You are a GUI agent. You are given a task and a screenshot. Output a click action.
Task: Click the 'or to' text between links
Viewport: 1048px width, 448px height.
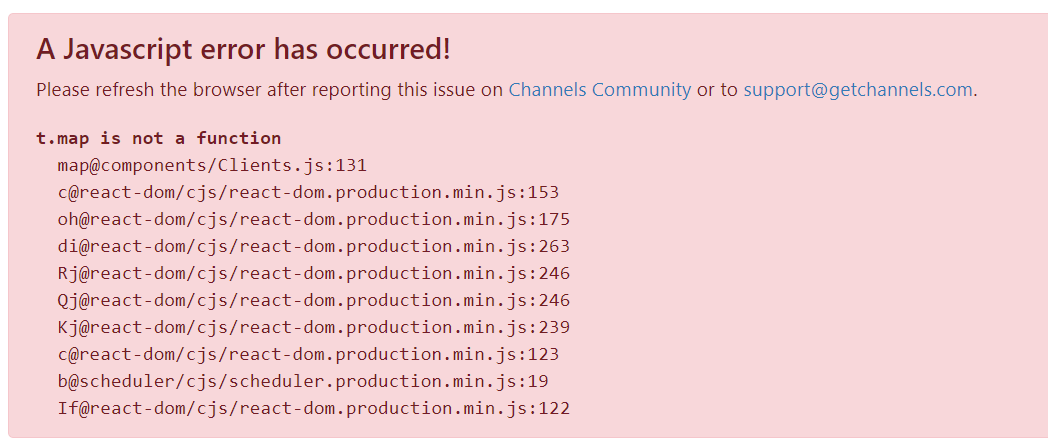716,90
